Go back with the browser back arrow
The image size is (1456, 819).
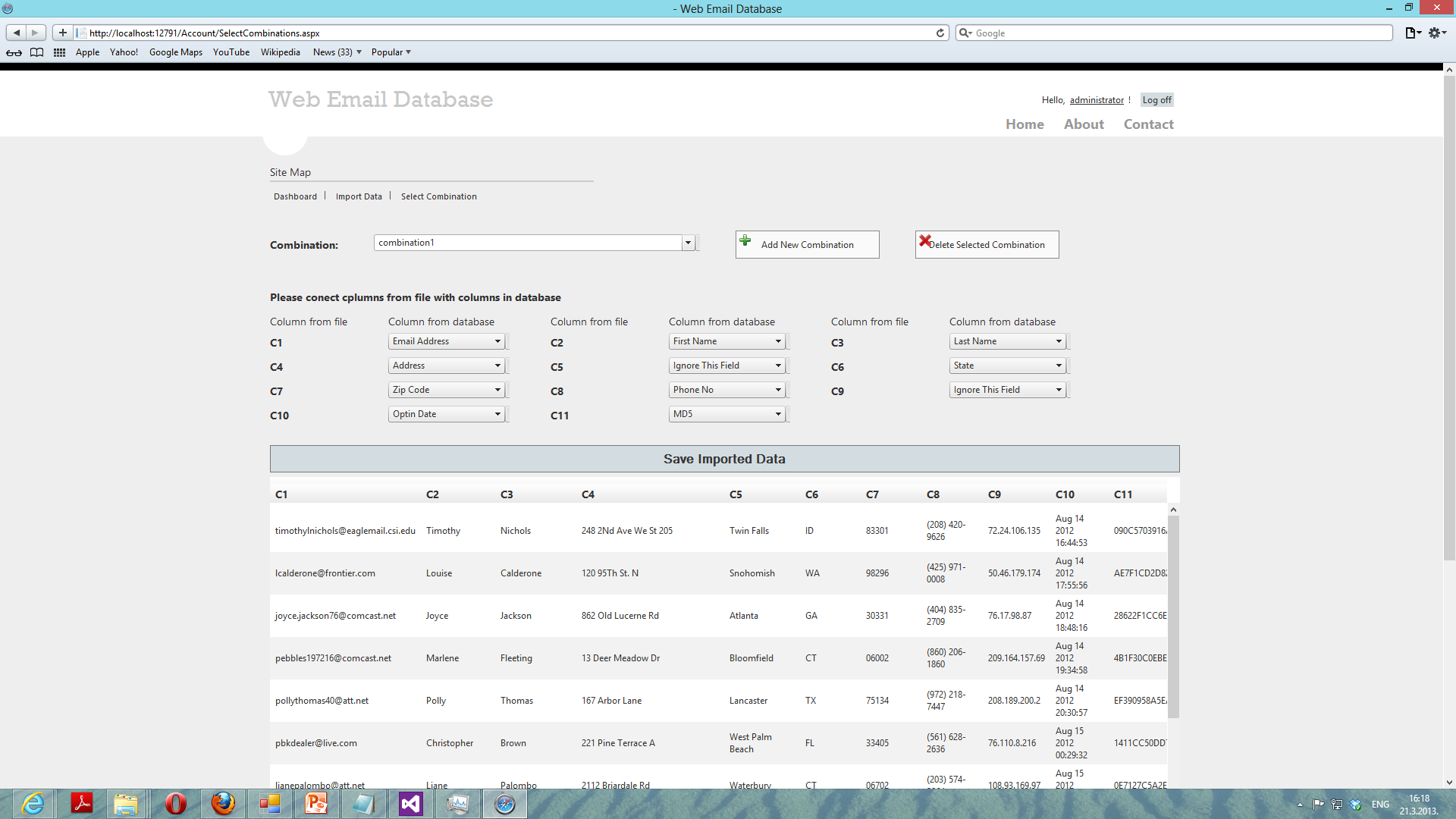point(16,33)
